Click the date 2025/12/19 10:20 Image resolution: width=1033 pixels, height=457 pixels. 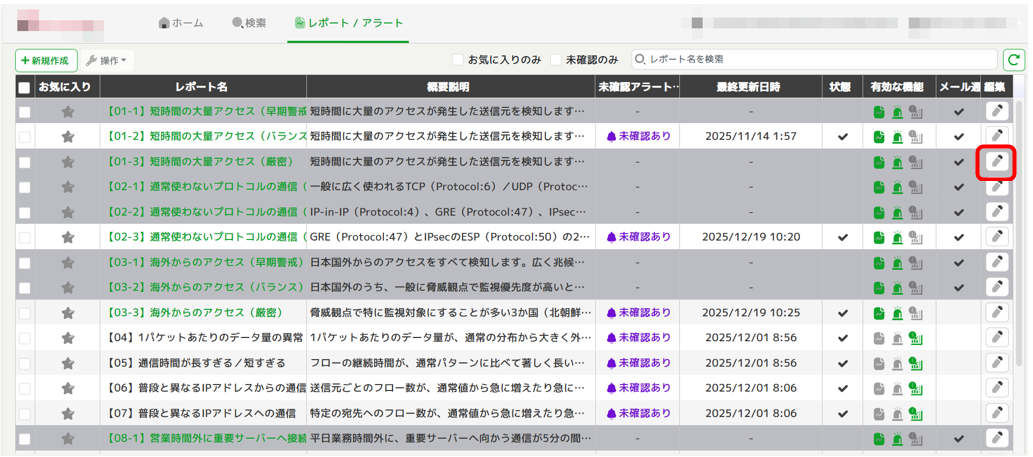tap(751, 237)
